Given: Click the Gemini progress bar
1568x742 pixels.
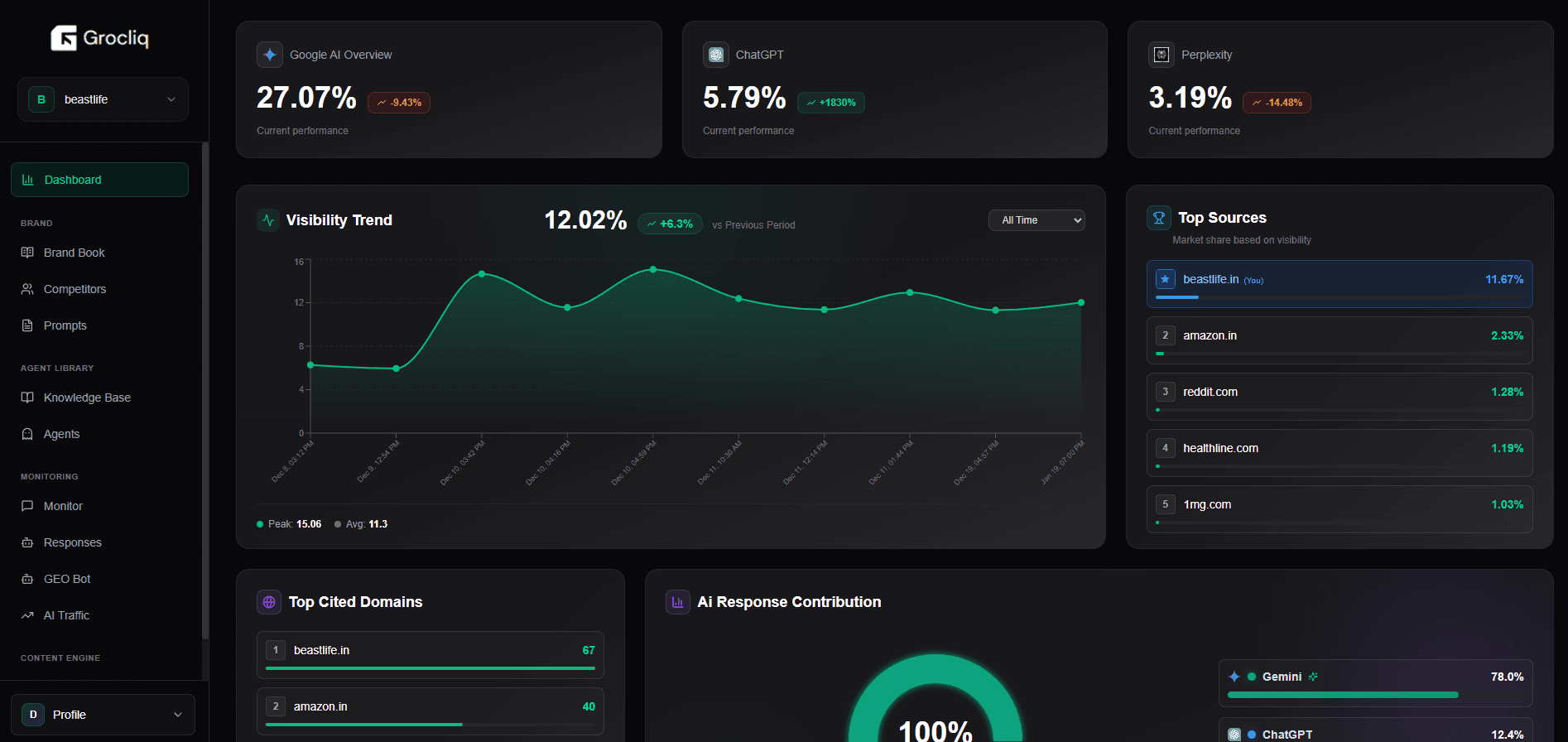Looking at the screenshot, I should pos(1342,695).
